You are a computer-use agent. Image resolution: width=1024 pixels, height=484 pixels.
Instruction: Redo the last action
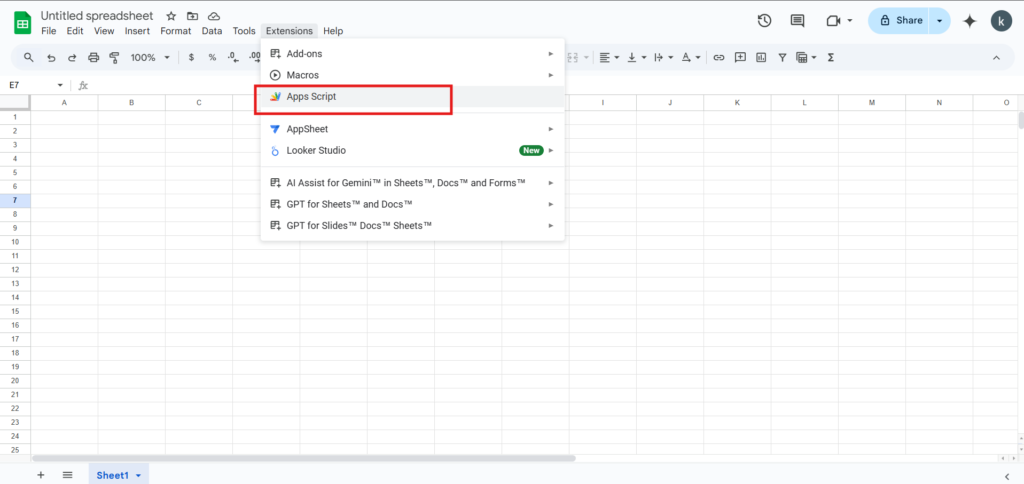click(72, 57)
